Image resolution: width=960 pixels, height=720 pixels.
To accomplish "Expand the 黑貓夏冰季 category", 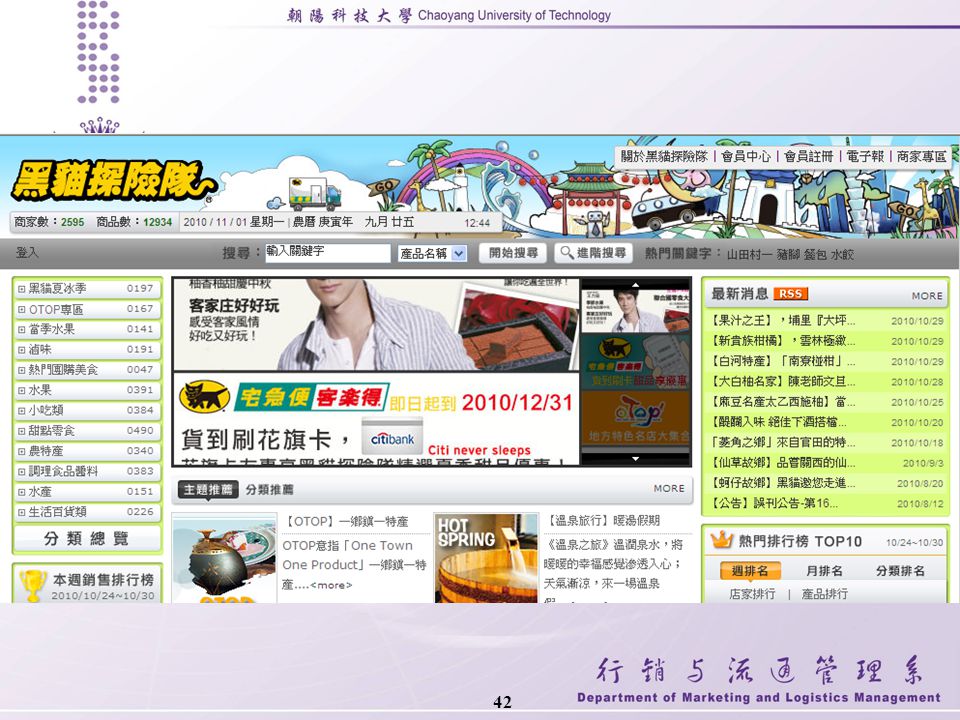I will click(21, 288).
